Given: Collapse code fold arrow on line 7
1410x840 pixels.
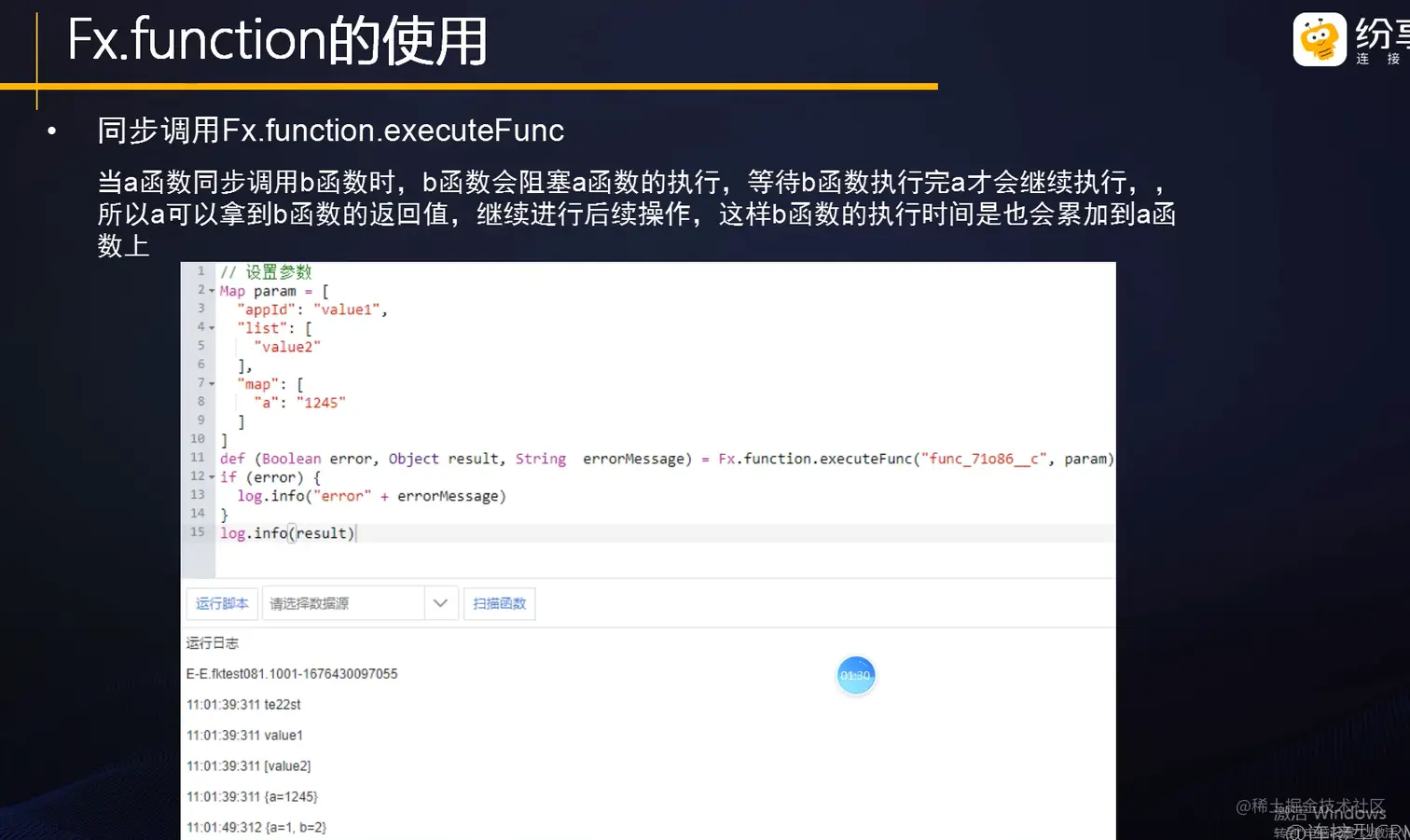Looking at the screenshot, I should (212, 384).
